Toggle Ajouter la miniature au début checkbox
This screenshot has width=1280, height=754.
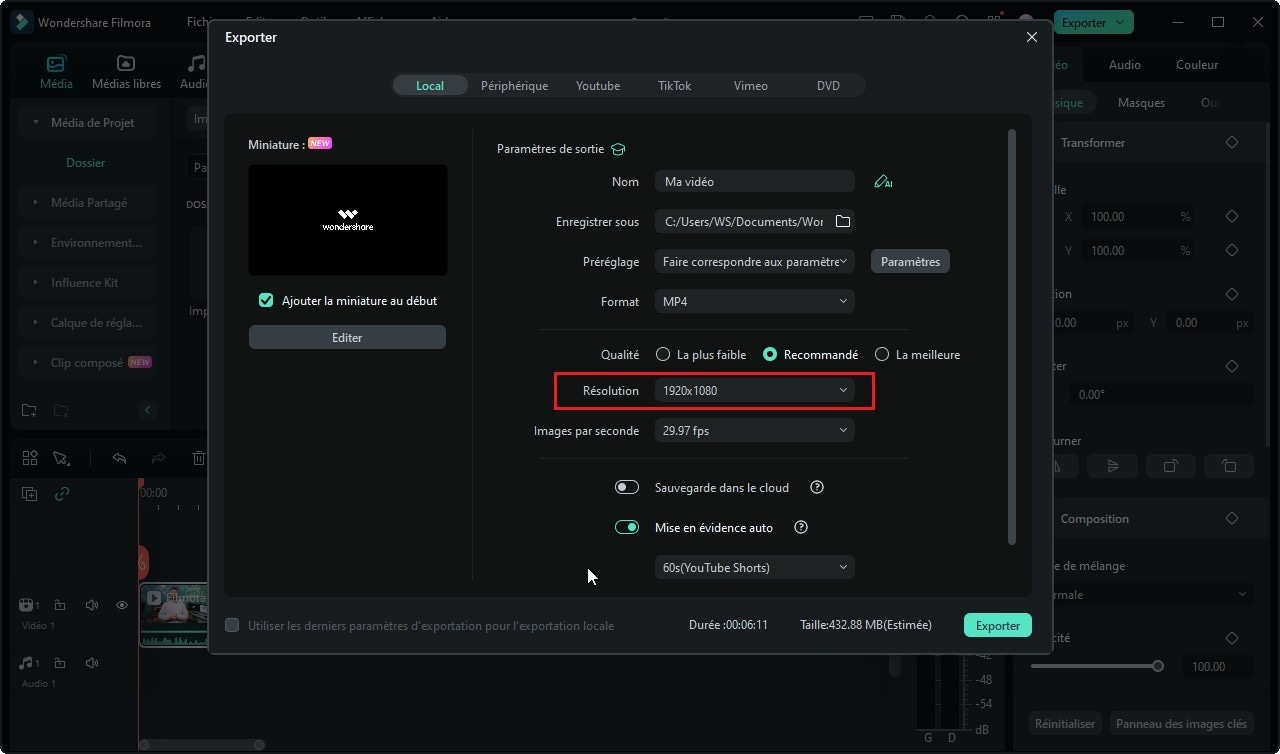coord(266,300)
